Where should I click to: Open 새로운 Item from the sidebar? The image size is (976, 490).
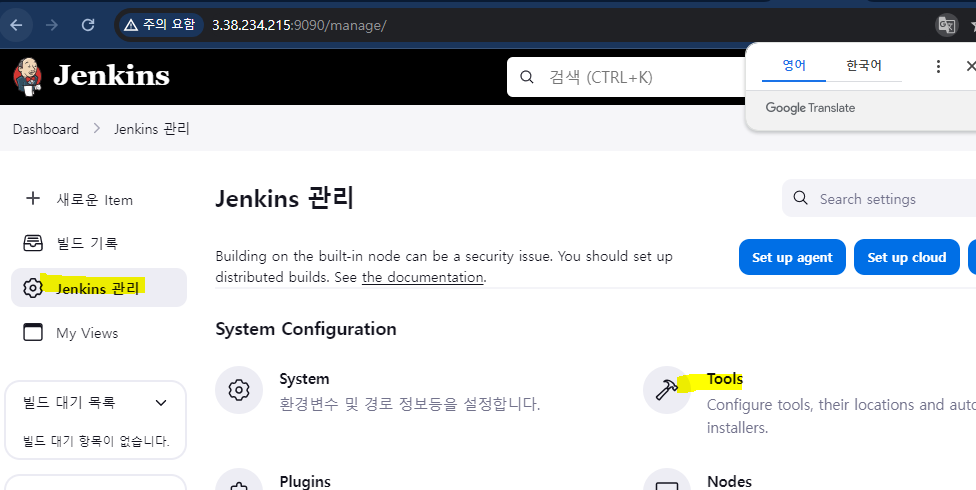[96, 199]
